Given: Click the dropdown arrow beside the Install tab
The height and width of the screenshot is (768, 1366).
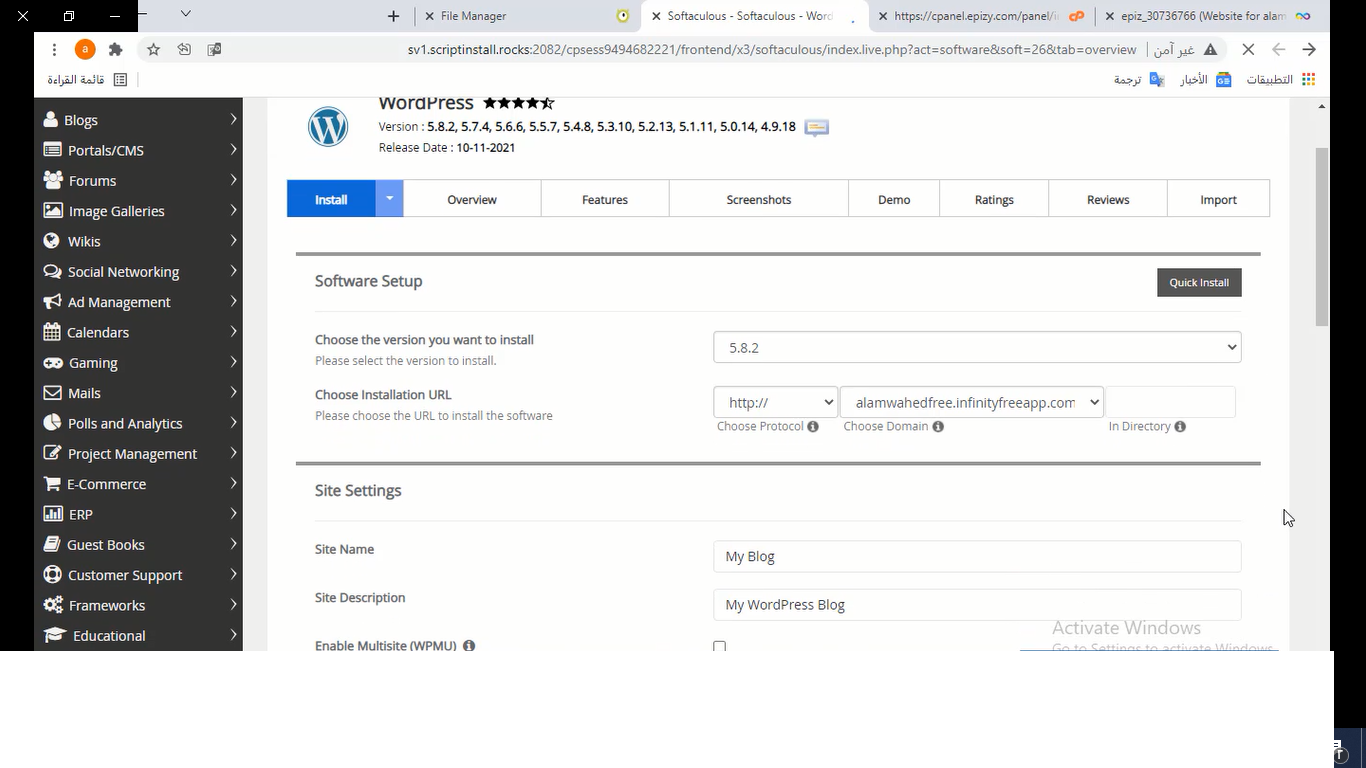Looking at the screenshot, I should [389, 198].
